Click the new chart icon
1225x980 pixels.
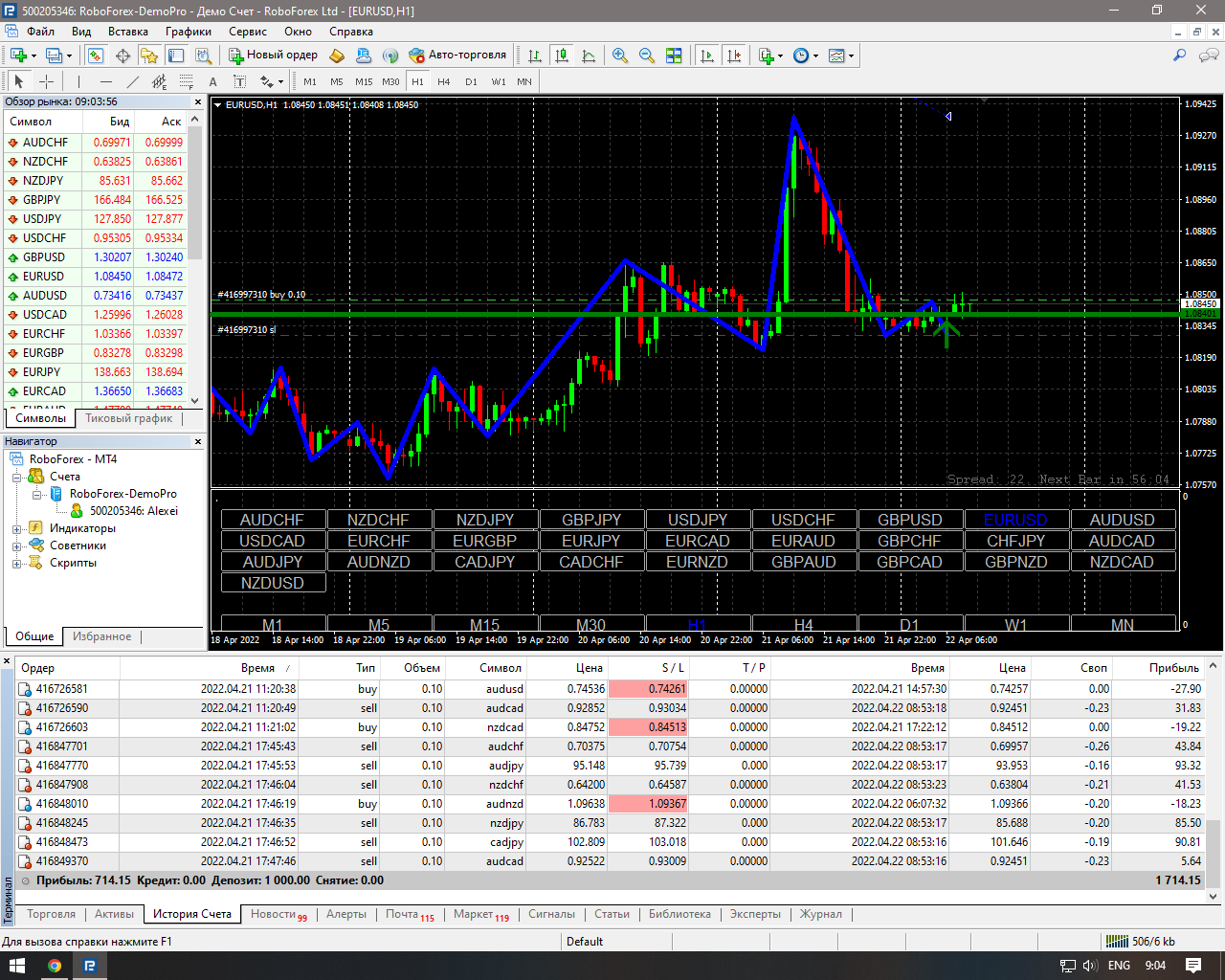coord(18,56)
